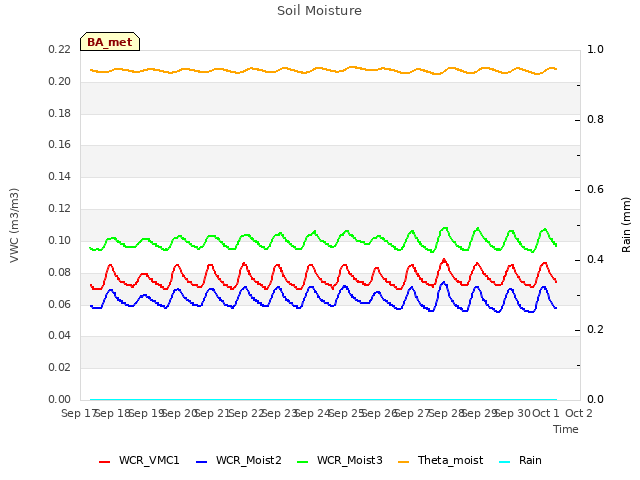This screenshot has width=640, height=480.
Task: Click the 0.0 right axis value
Action: pyautogui.click(x=595, y=399)
